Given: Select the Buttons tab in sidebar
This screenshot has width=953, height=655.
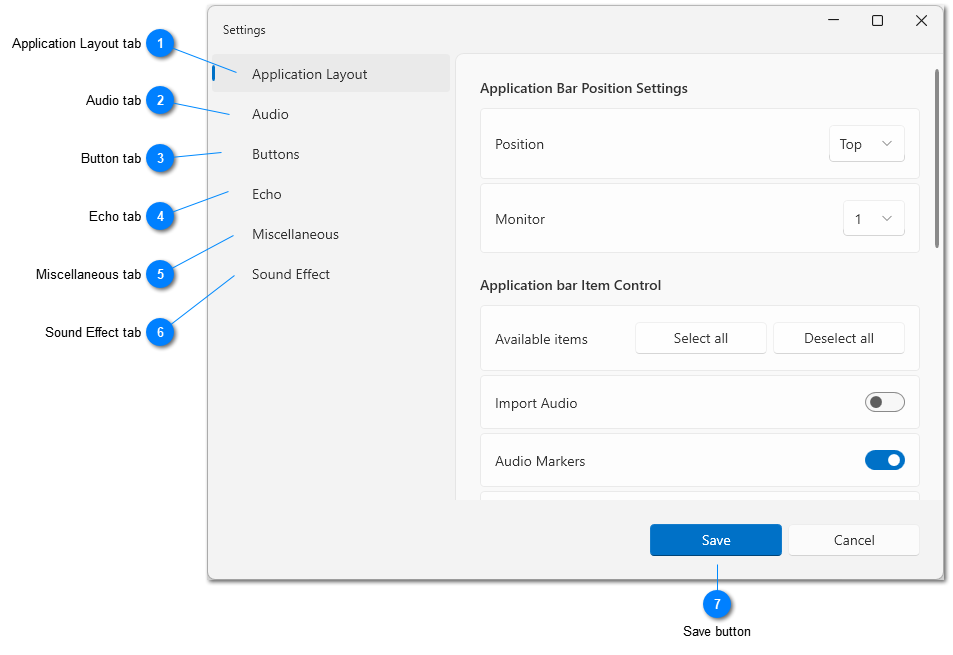Looking at the screenshot, I should coord(276,154).
